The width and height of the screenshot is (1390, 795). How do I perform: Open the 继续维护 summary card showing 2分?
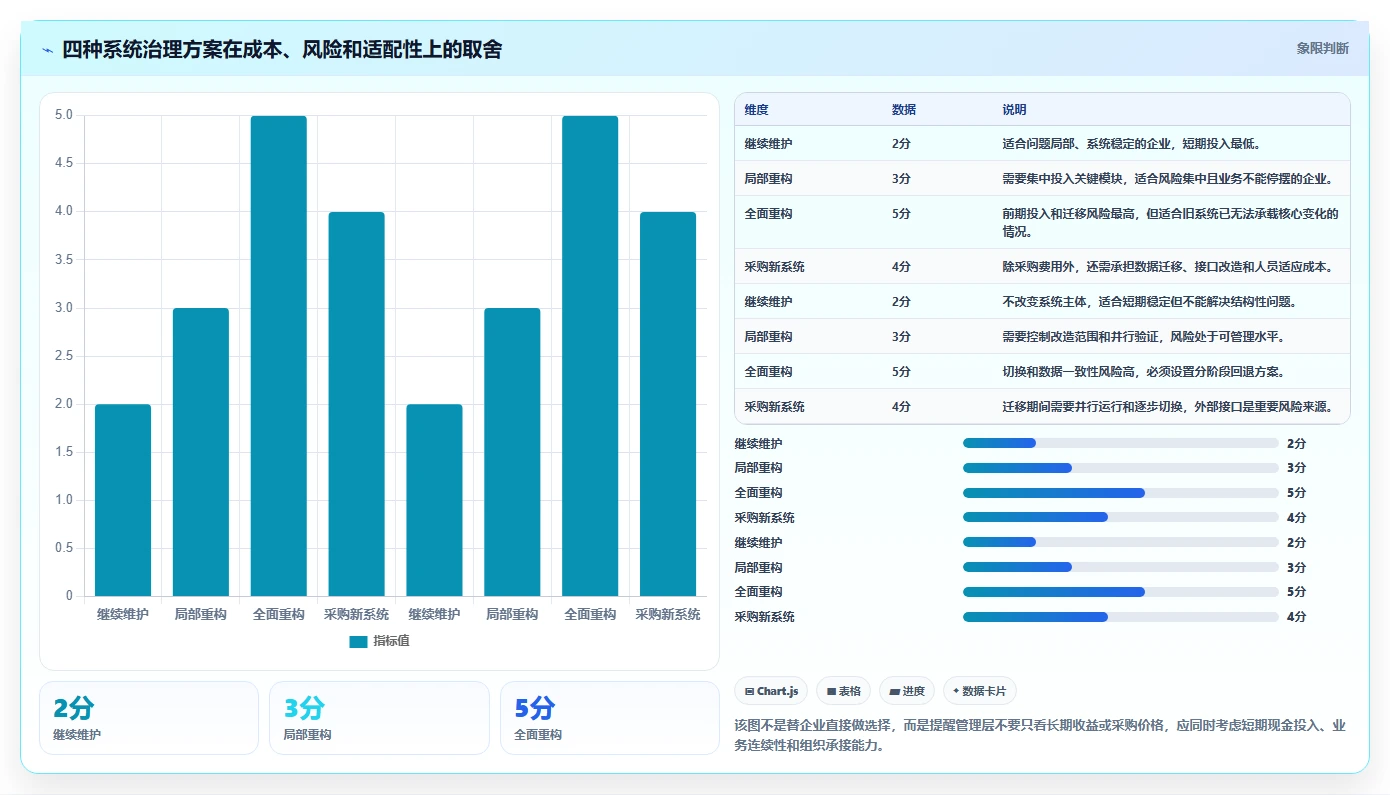(149, 718)
